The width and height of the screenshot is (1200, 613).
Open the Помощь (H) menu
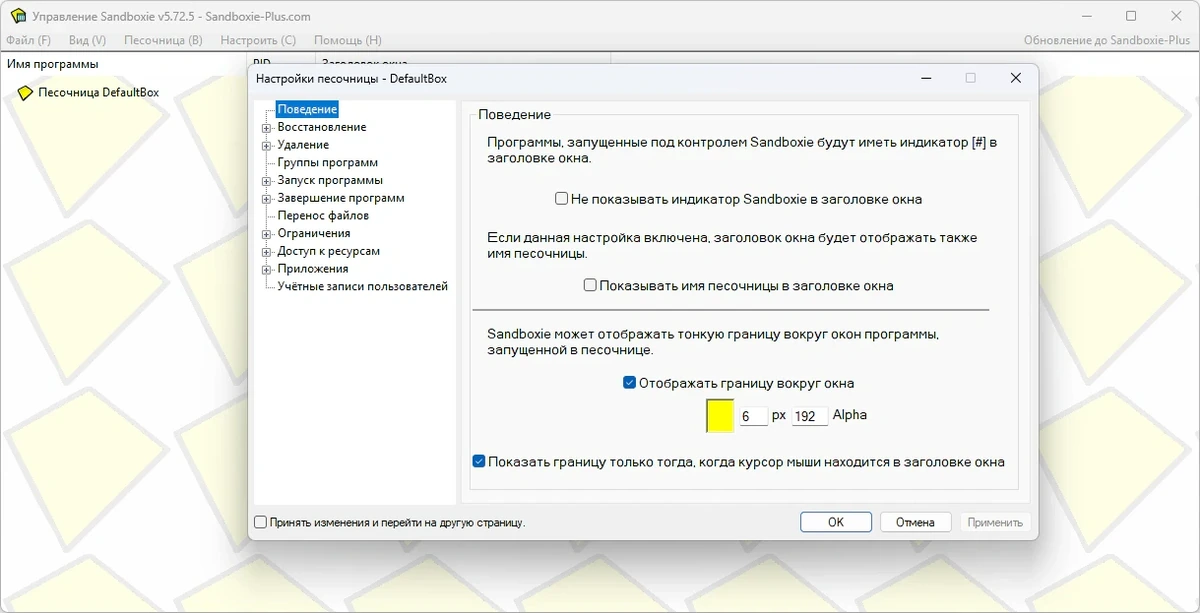coord(348,41)
